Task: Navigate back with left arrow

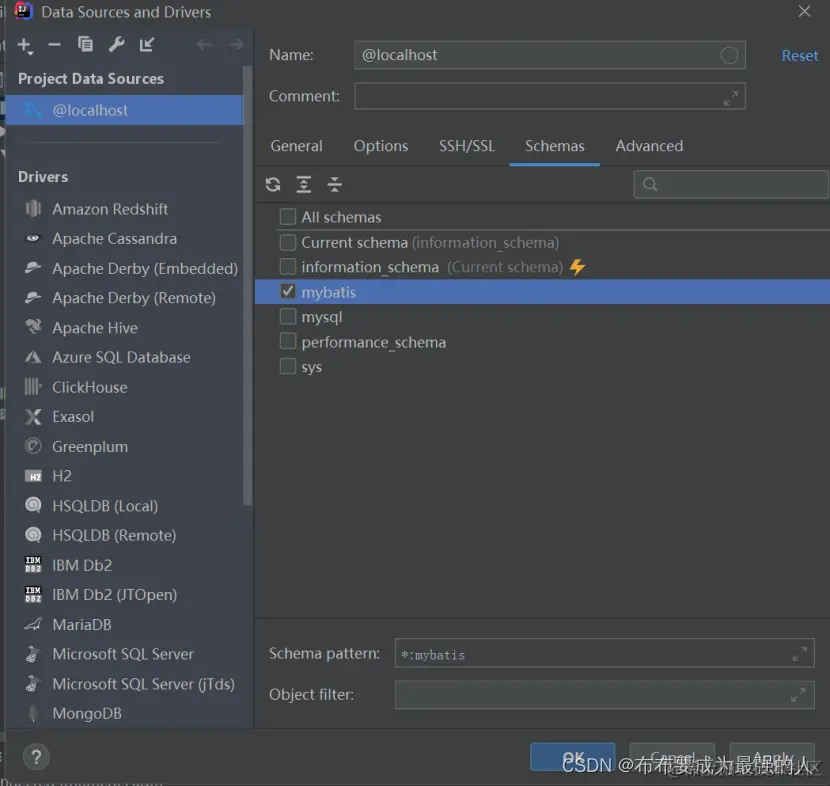Action: [204, 44]
